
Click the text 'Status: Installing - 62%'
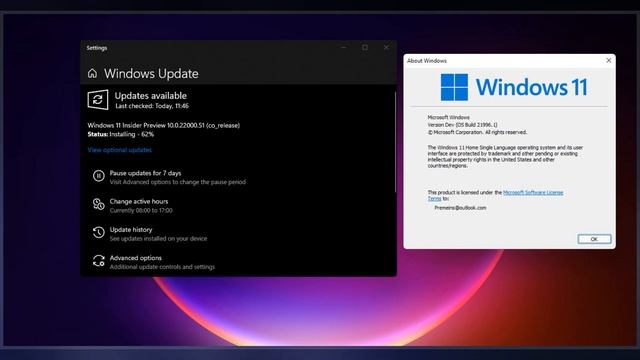121,134
